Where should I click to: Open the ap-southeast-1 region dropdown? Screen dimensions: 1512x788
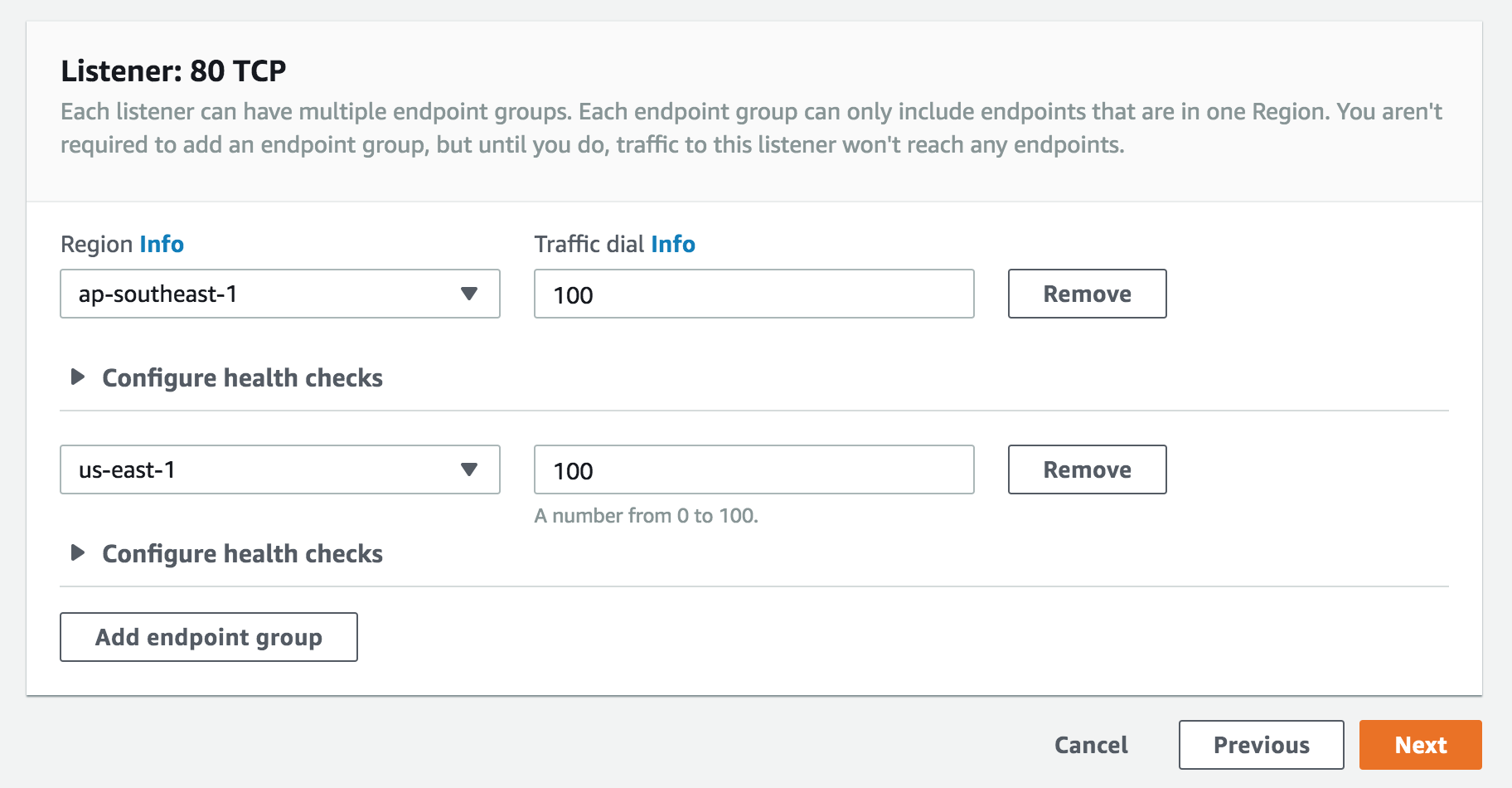click(x=280, y=294)
